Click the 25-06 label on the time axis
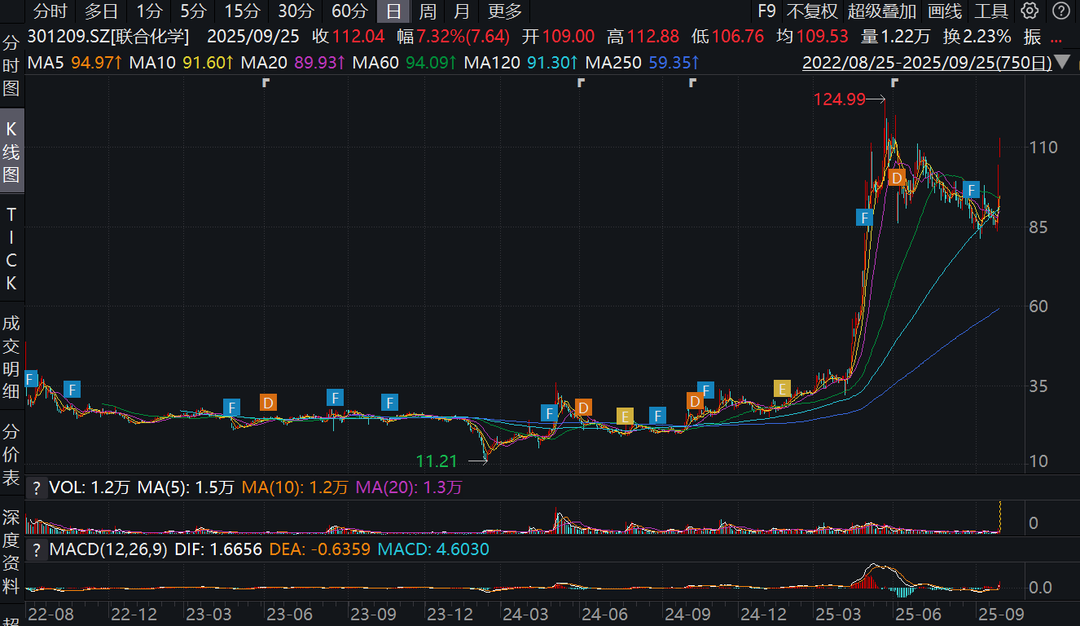Viewport: 1080px width, 626px height. (911, 611)
